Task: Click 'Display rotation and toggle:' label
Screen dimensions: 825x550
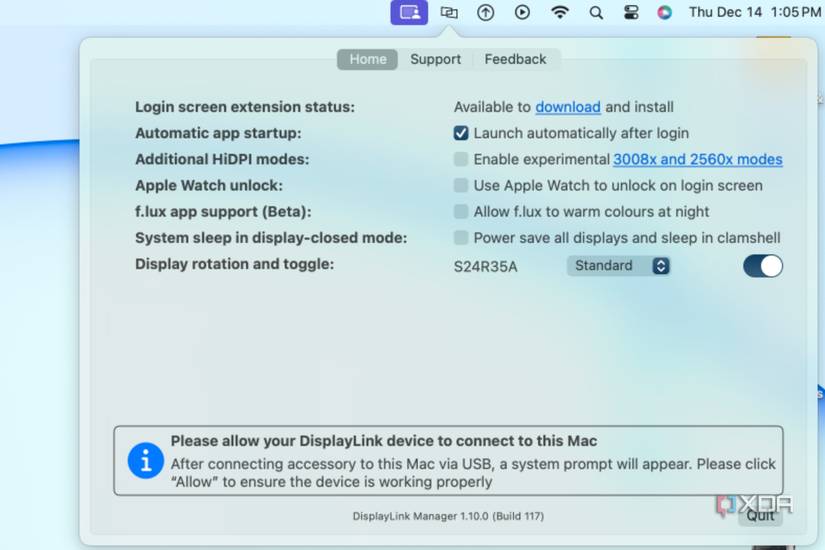Action: pyautogui.click(x=235, y=264)
